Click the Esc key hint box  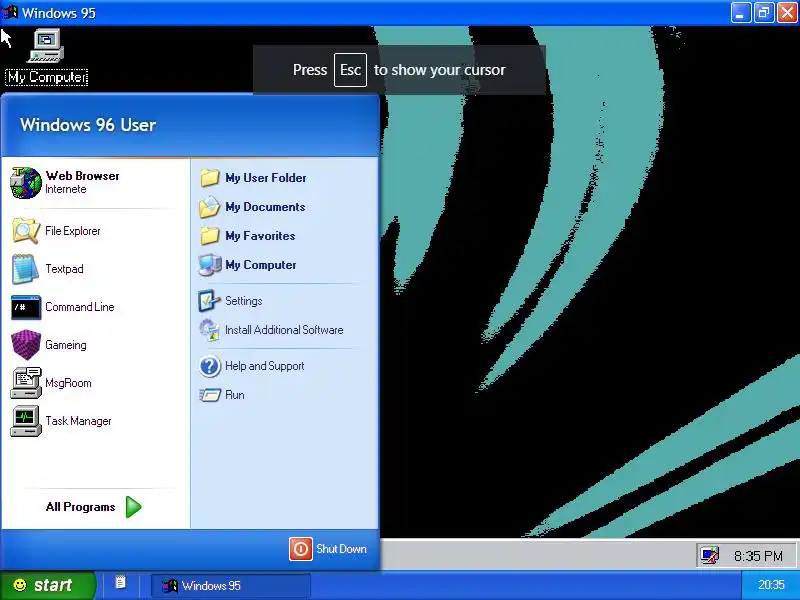(350, 70)
